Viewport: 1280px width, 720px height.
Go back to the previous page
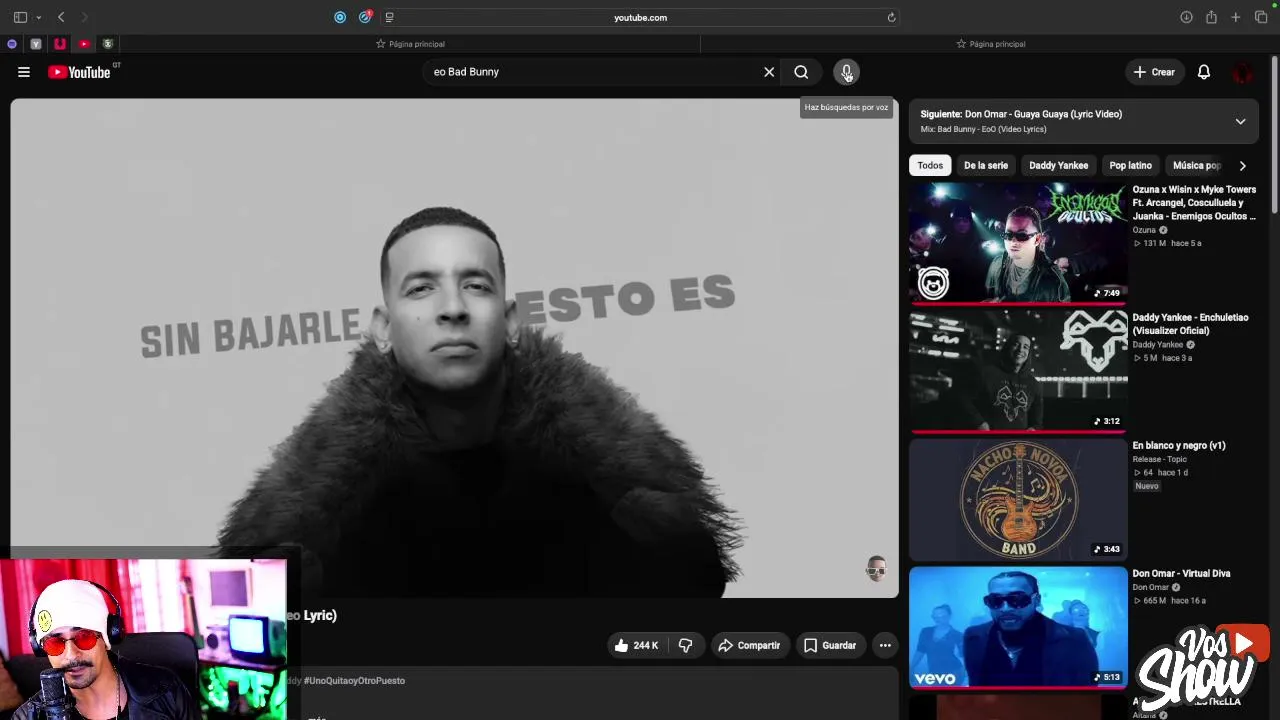61,17
